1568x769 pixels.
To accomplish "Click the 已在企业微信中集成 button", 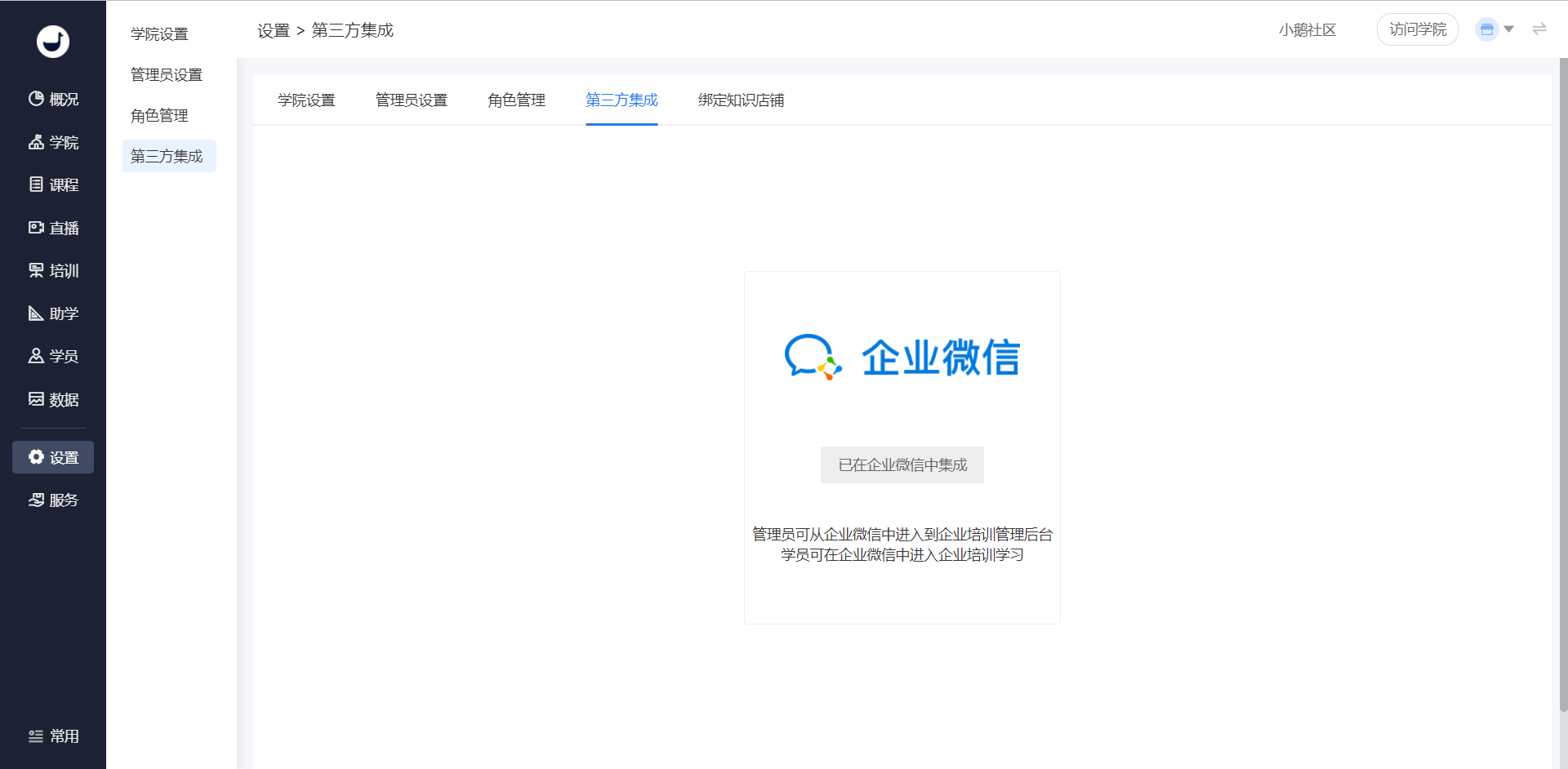I will coord(902,465).
